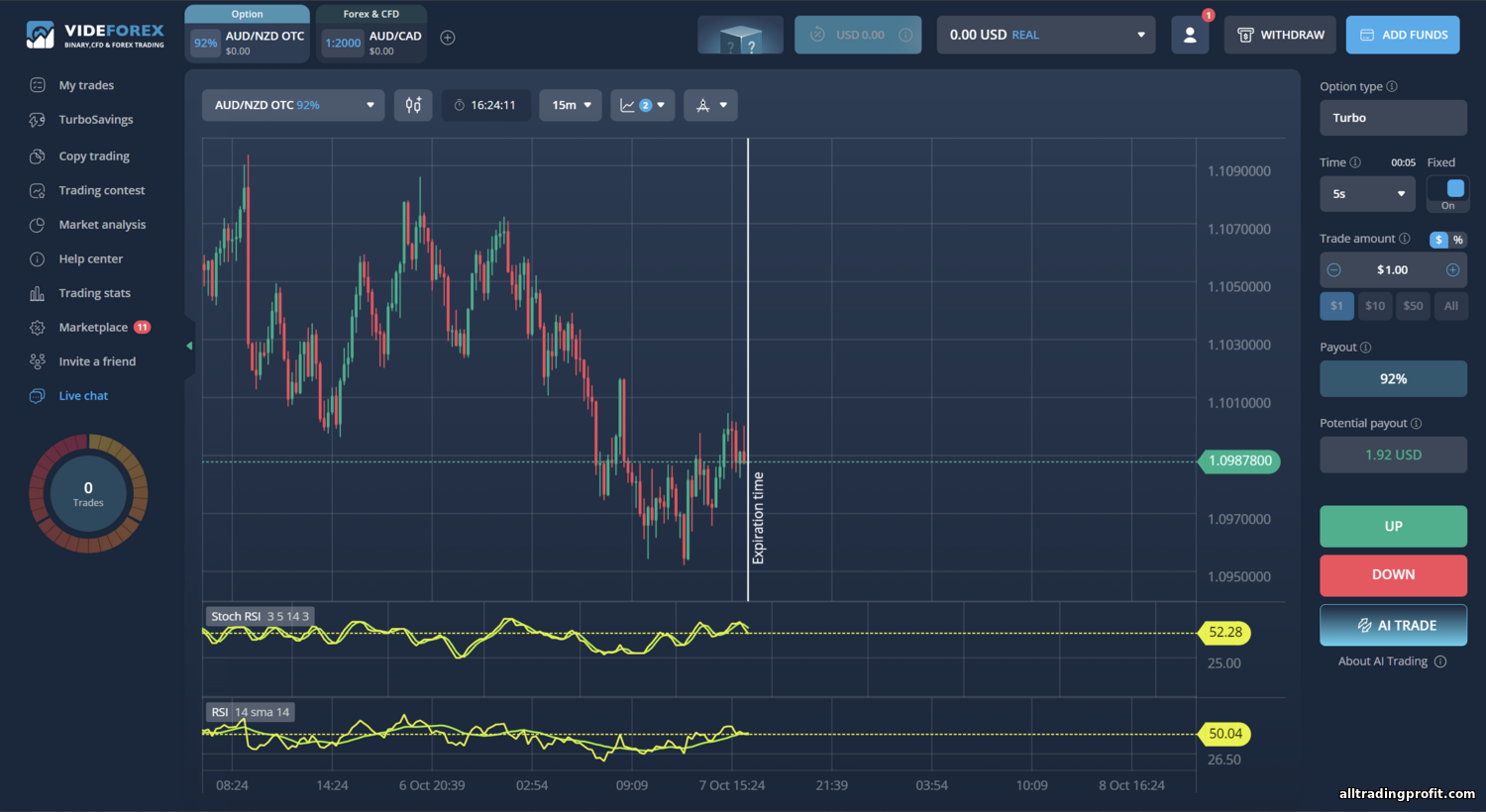Switch to the AUD/CAD Forex & CFD tab
Screen dimensions: 1486x812
pos(371,35)
